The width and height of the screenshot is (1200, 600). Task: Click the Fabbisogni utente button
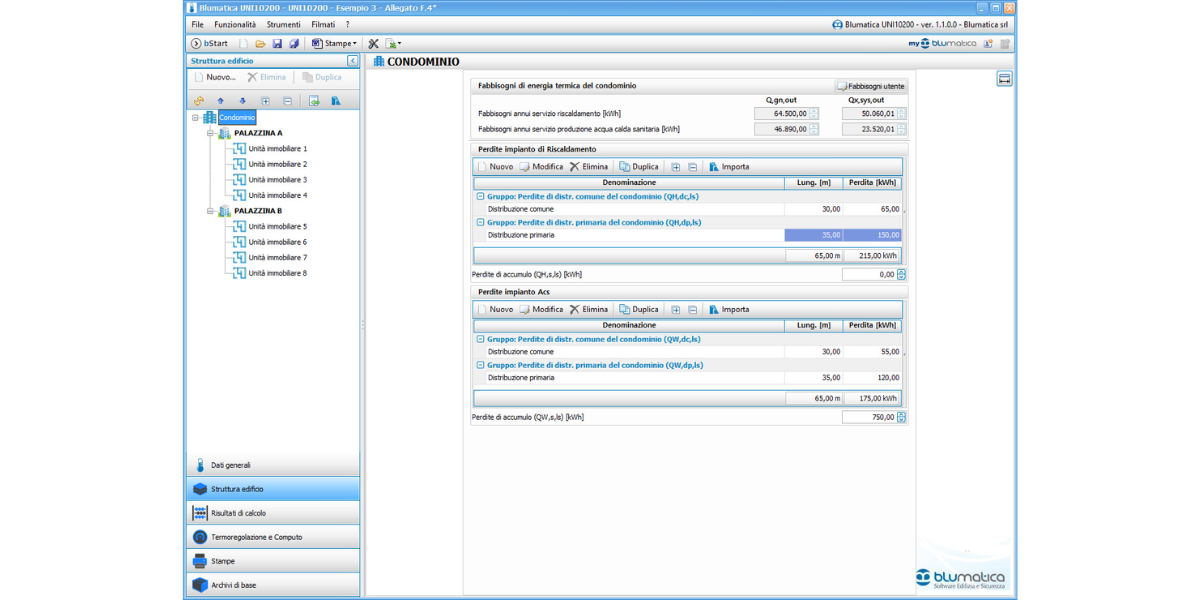tap(870, 86)
